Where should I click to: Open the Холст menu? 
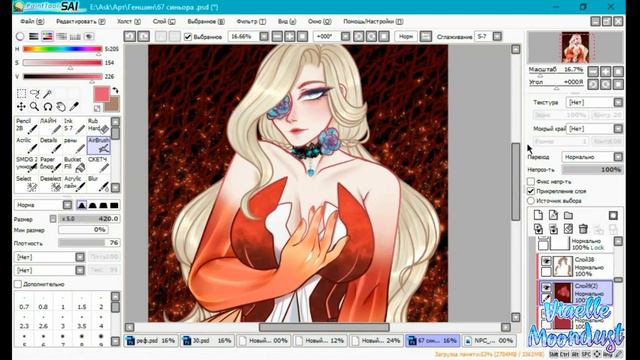click(129, 22)
